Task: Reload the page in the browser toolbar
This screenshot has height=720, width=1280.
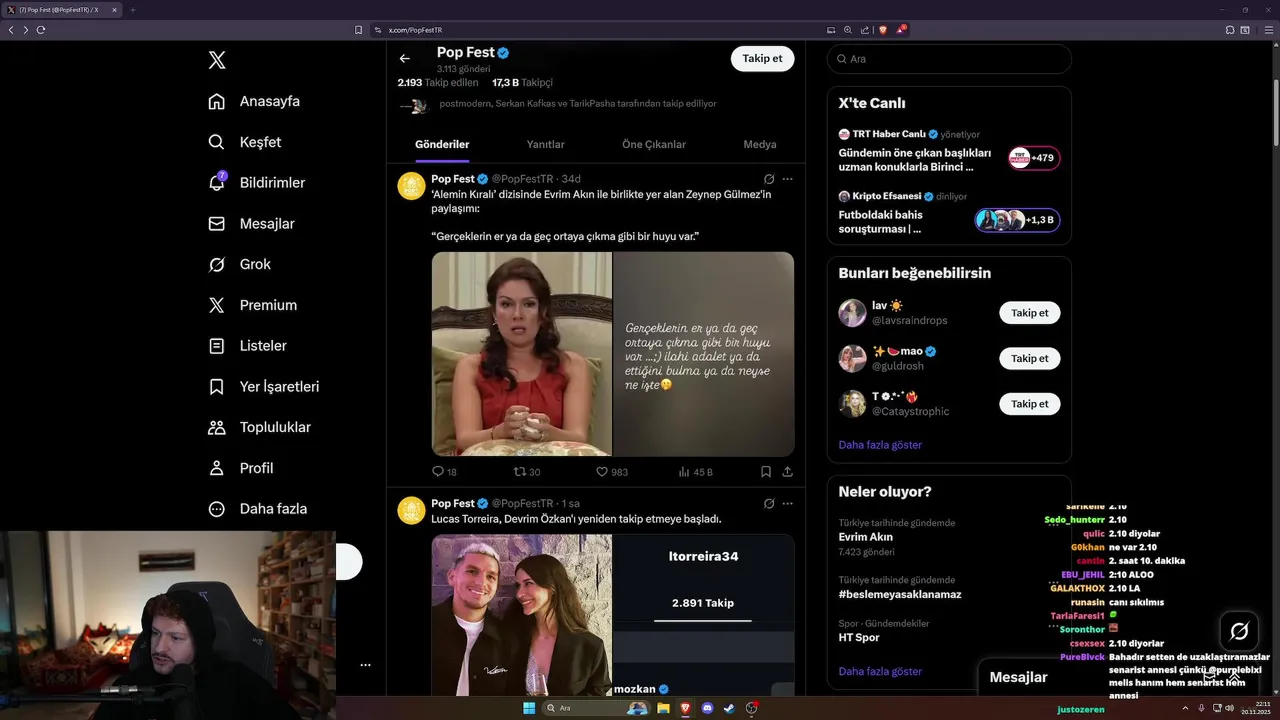Action: [41, 30]
